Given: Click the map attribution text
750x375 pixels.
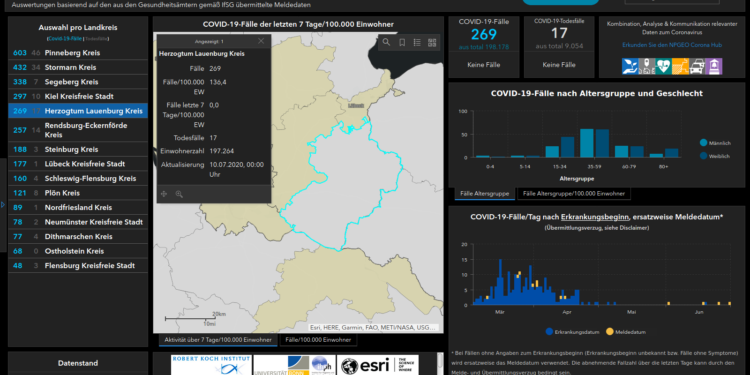Looking at the screenshot, I should [374, 328].
